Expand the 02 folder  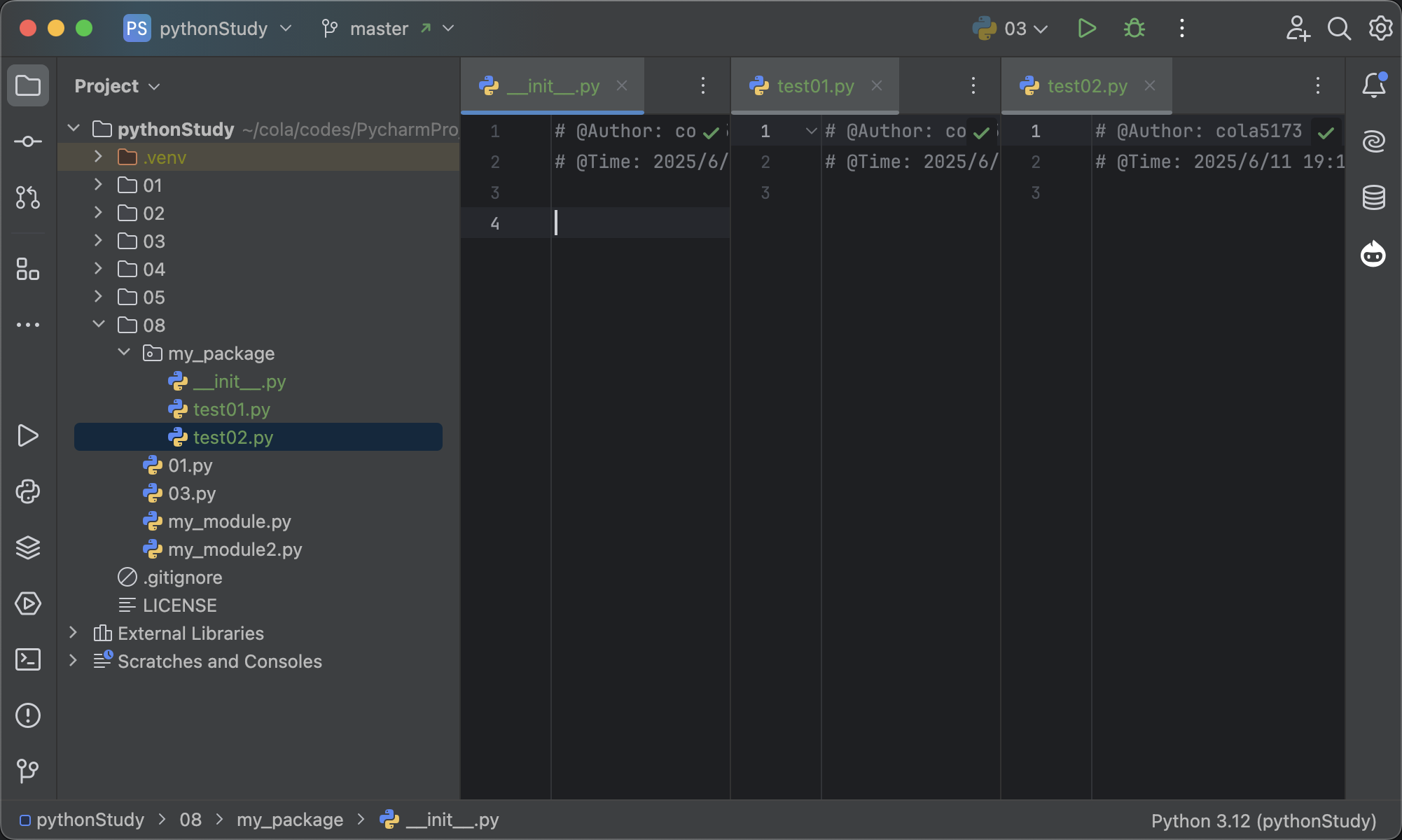click(99, 212)
